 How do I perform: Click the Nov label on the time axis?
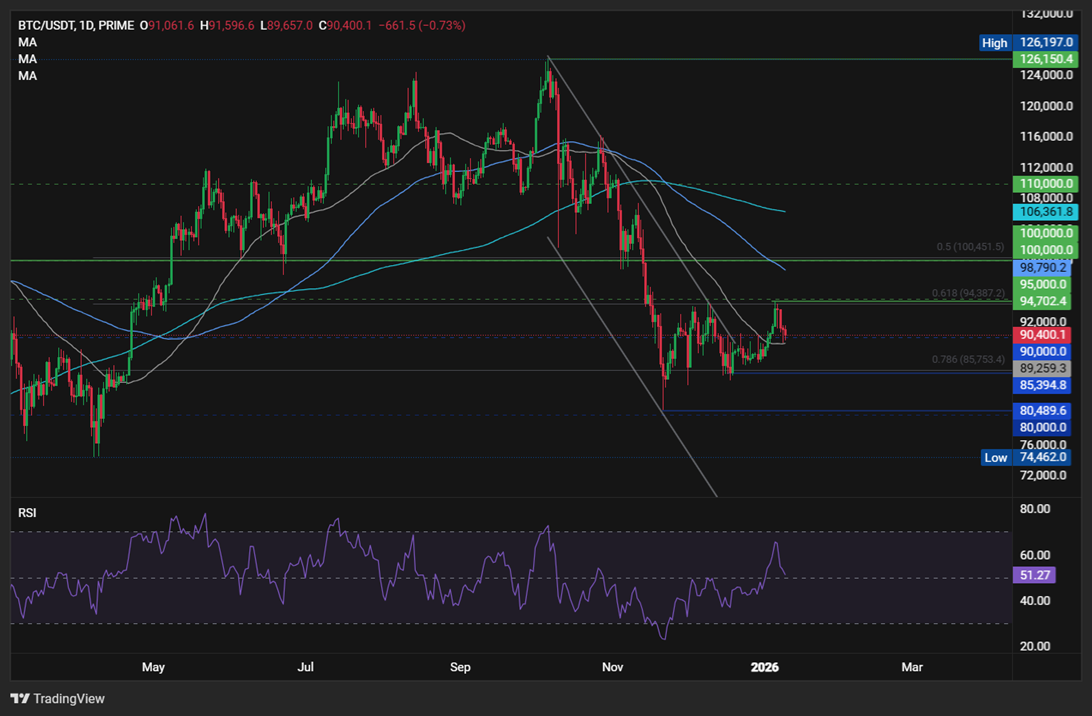click(613, 667)
